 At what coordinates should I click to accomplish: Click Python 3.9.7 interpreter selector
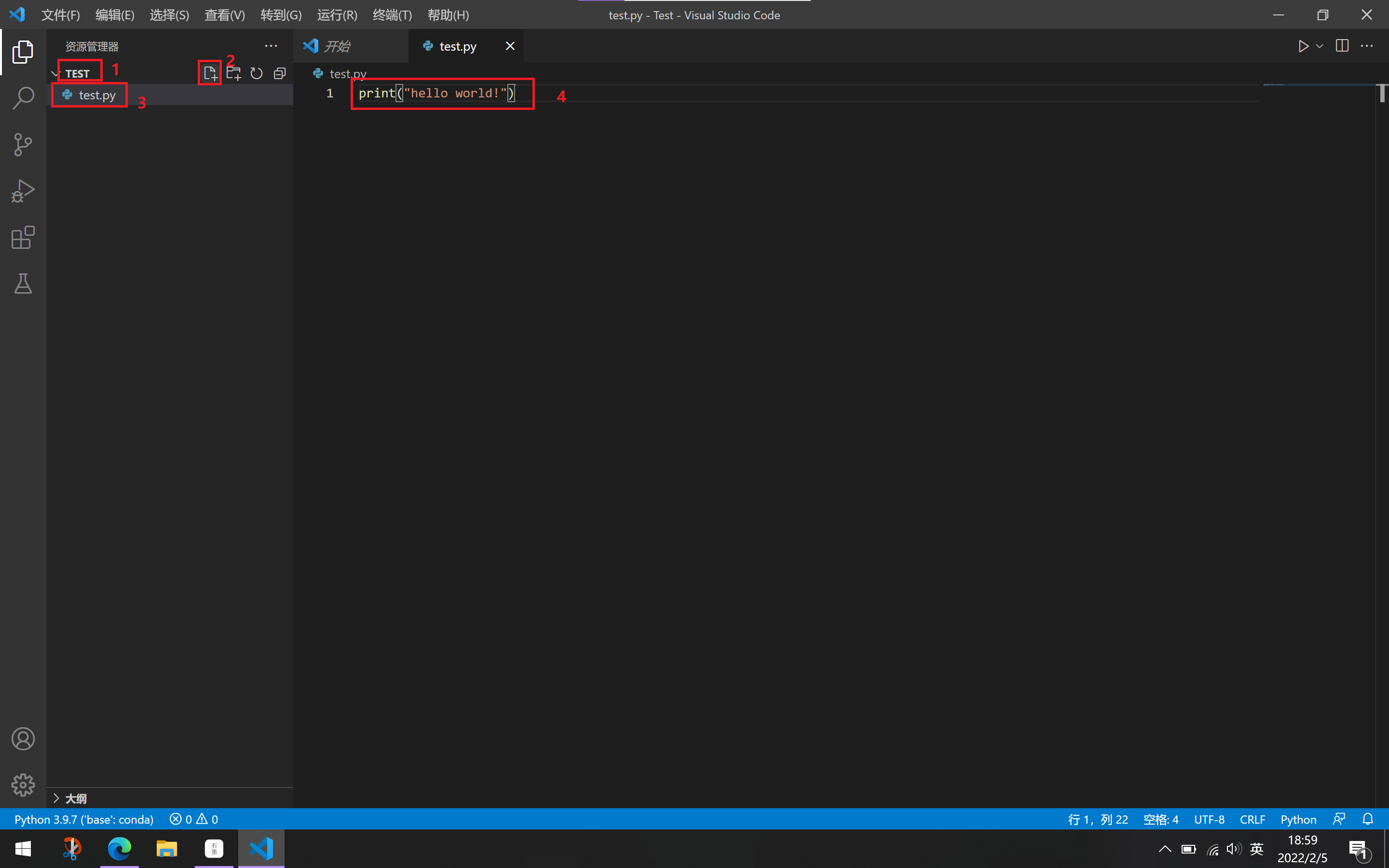[x=84, y=819]
